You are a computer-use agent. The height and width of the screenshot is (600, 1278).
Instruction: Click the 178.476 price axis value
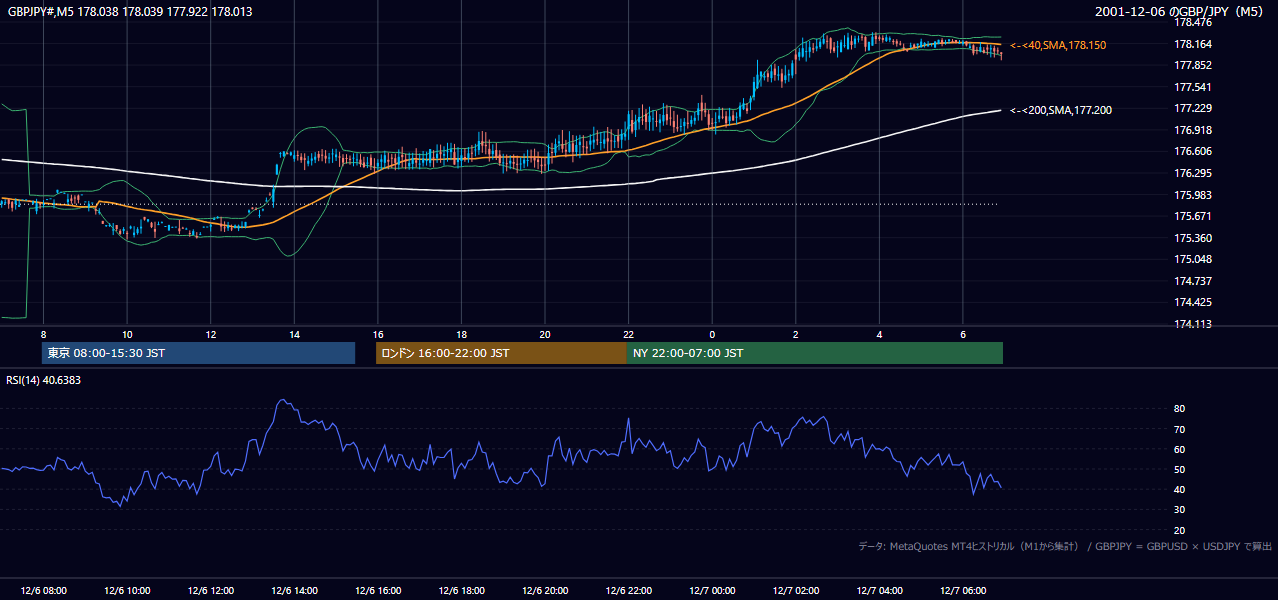[x=1194, y=22]
